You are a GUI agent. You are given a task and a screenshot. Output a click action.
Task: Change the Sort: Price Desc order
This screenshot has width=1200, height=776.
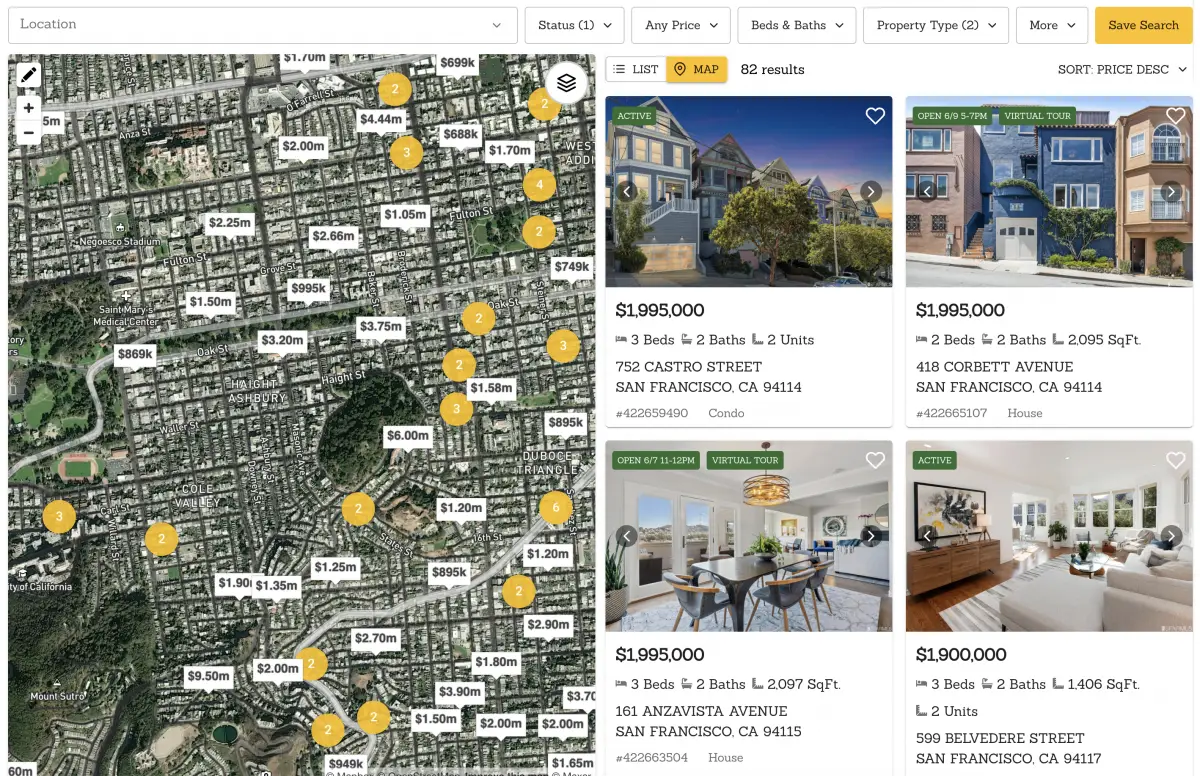click(x=1122, y=69)
